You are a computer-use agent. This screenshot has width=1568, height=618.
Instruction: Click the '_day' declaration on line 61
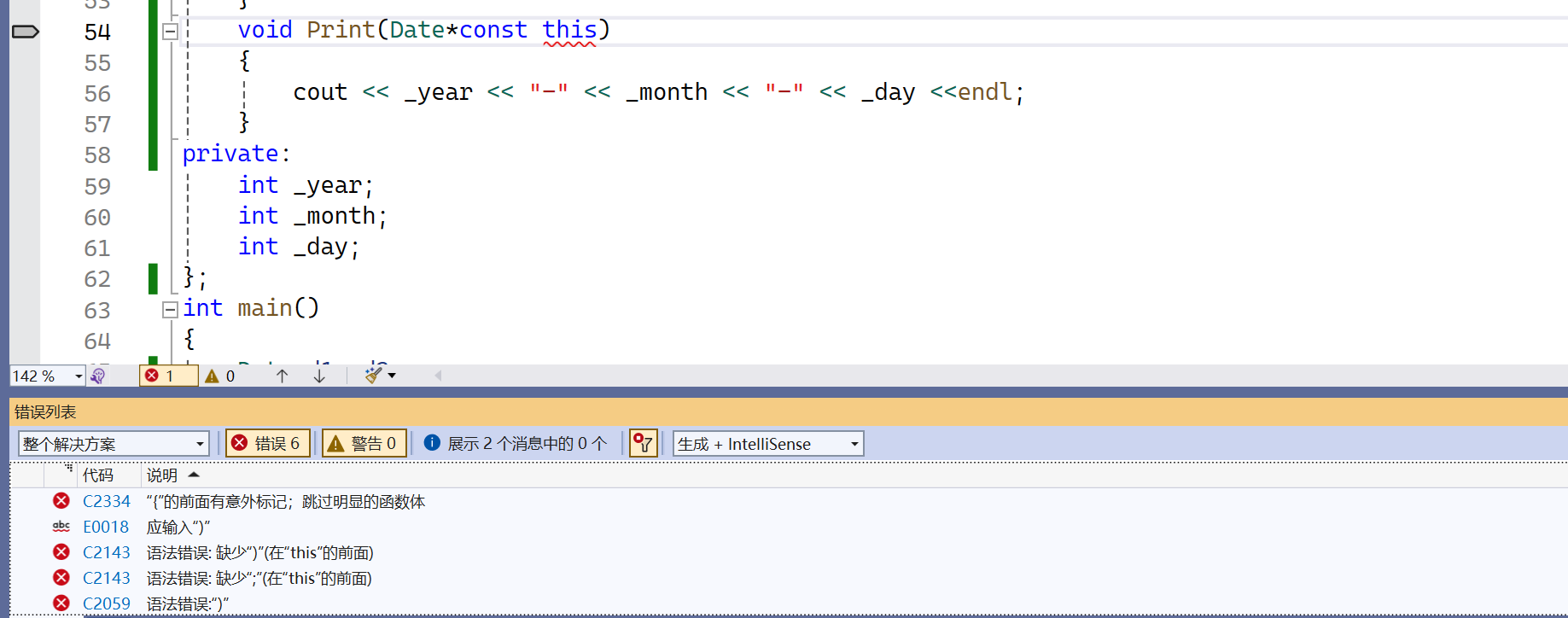321,247
